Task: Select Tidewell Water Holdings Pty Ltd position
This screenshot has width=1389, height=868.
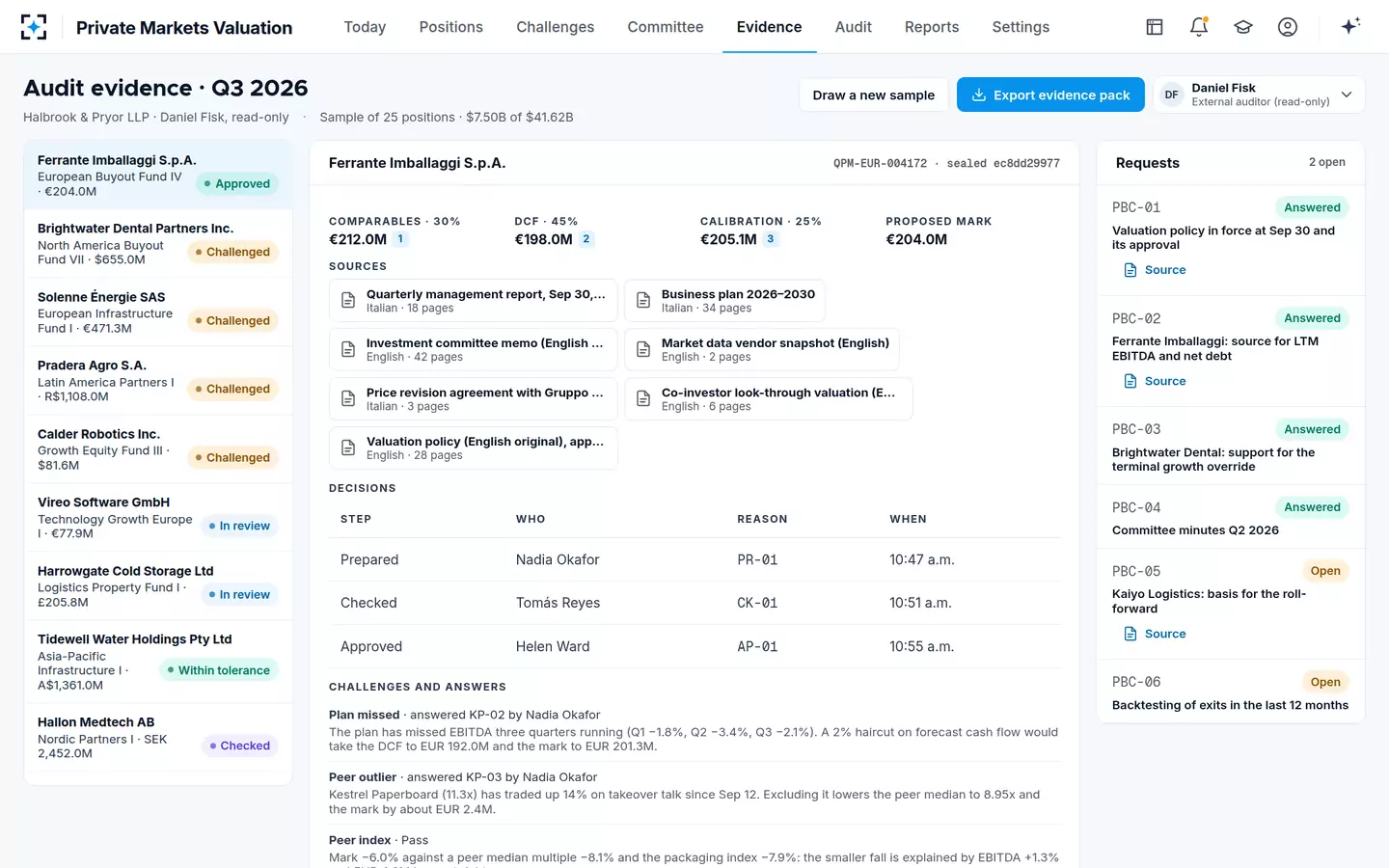Action: (158, 662)
